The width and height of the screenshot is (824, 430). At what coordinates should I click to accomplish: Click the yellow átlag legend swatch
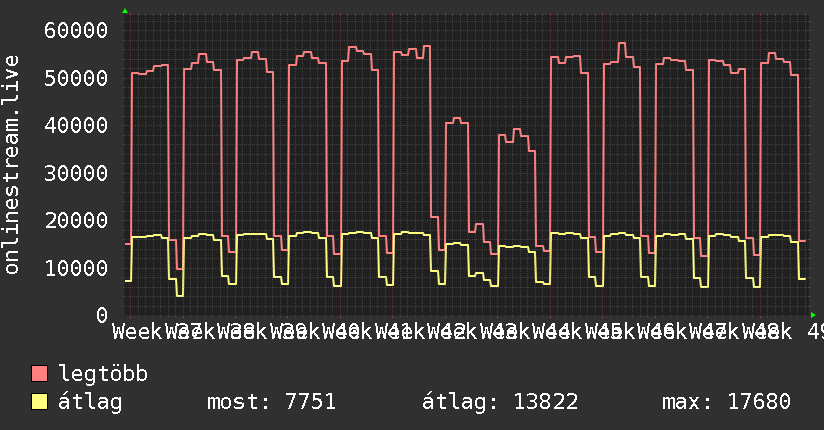(39, 402)
